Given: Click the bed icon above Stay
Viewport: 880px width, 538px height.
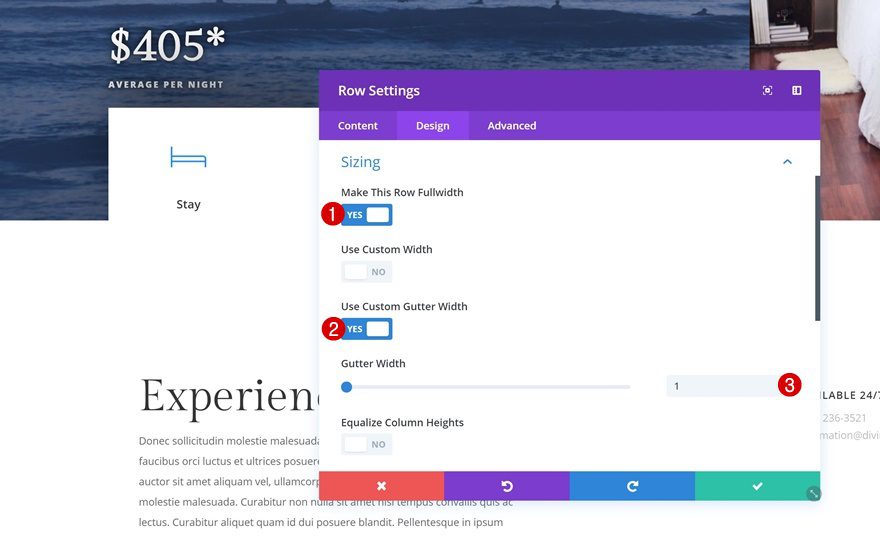Looking at the screenshot, I should click(x=188, y=158).
